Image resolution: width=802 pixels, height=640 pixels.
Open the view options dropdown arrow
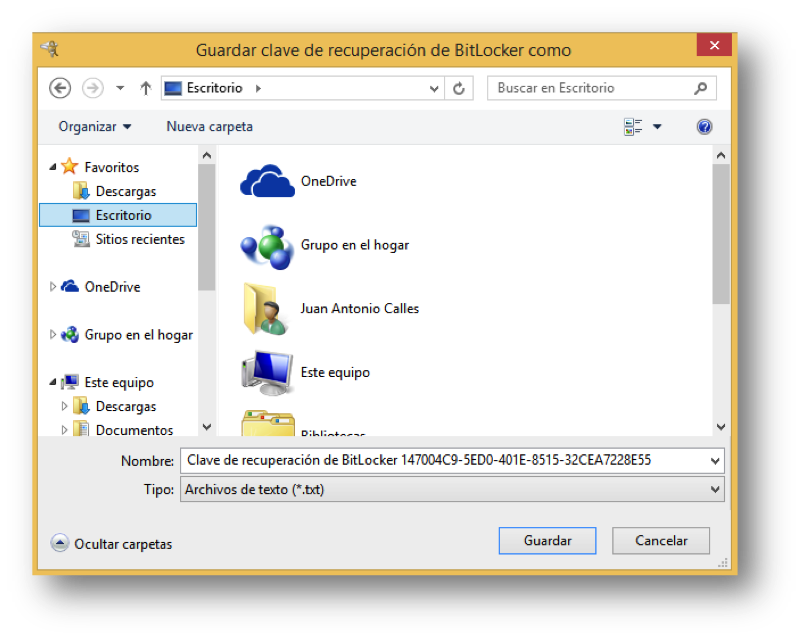click(x=657, y=126)
